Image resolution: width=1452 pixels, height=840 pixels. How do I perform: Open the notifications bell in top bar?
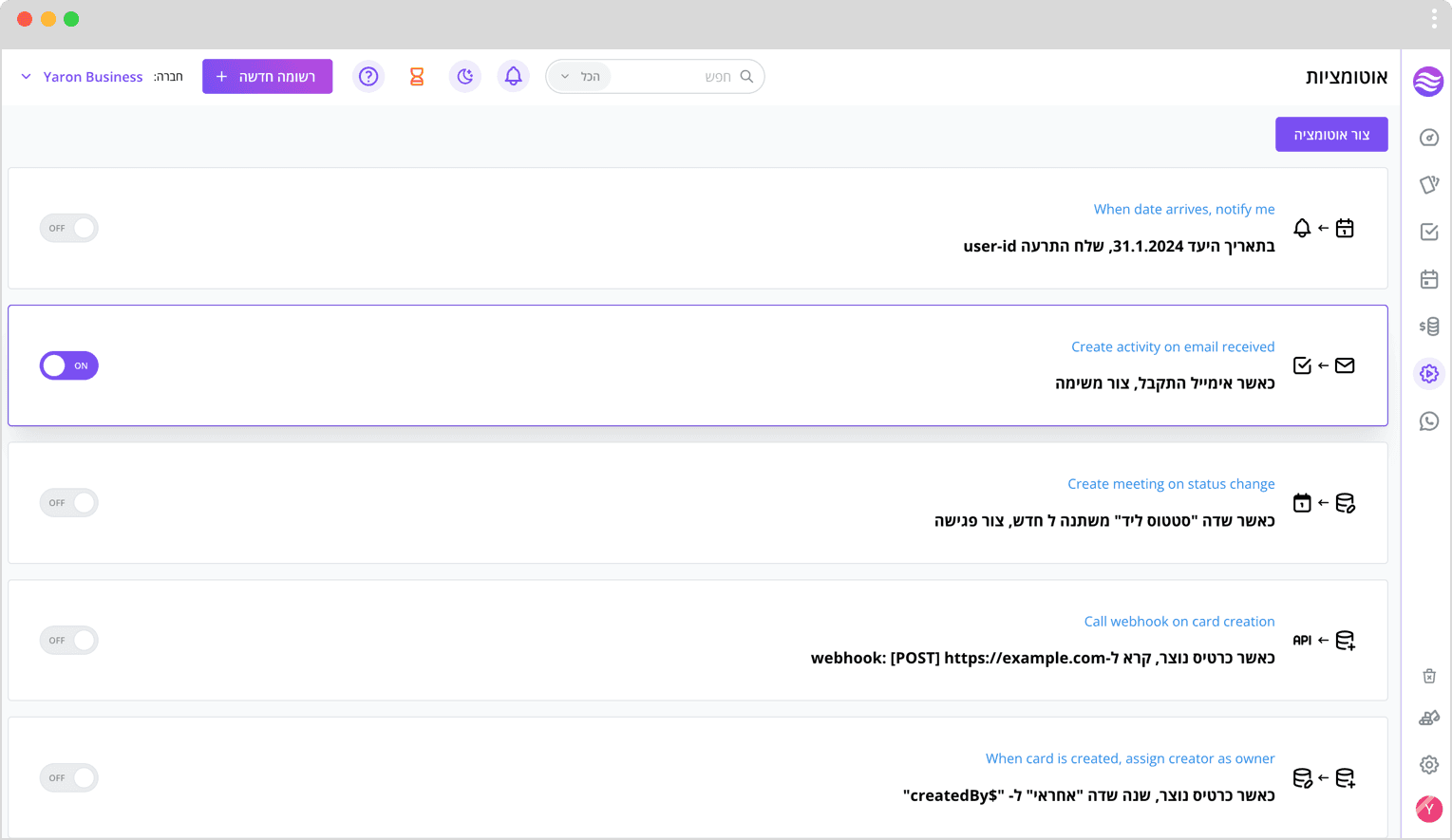click(x=513, y=77)
